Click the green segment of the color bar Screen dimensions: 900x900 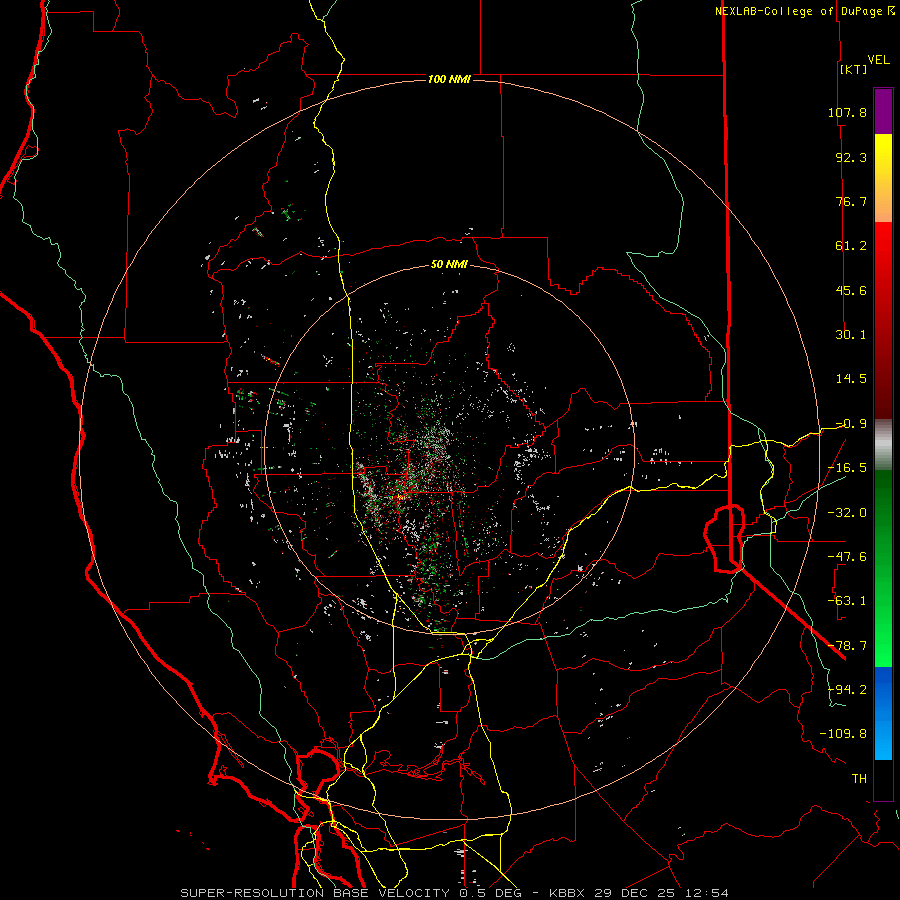point(883,568)
